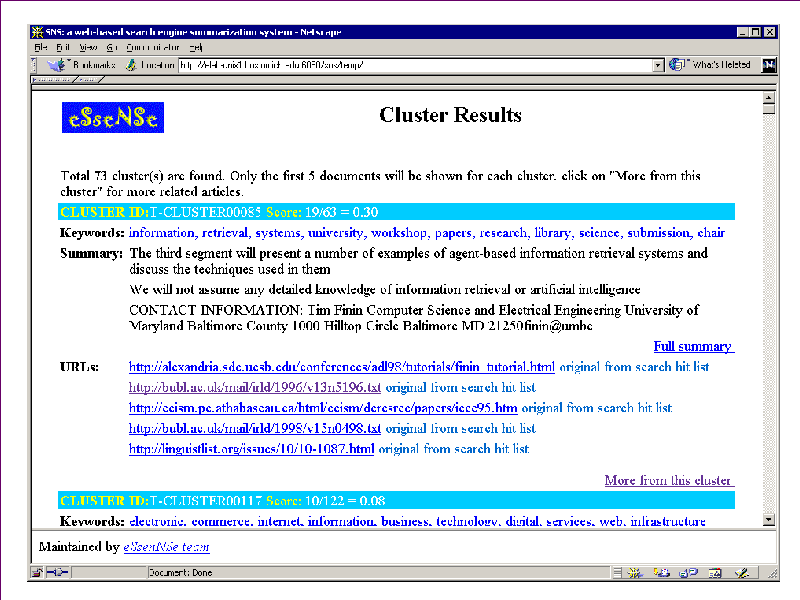This screenshot has width=800, height=600.
Task: Click the keyword 'submission' in first cluster
Action: (x=658, y=233)
